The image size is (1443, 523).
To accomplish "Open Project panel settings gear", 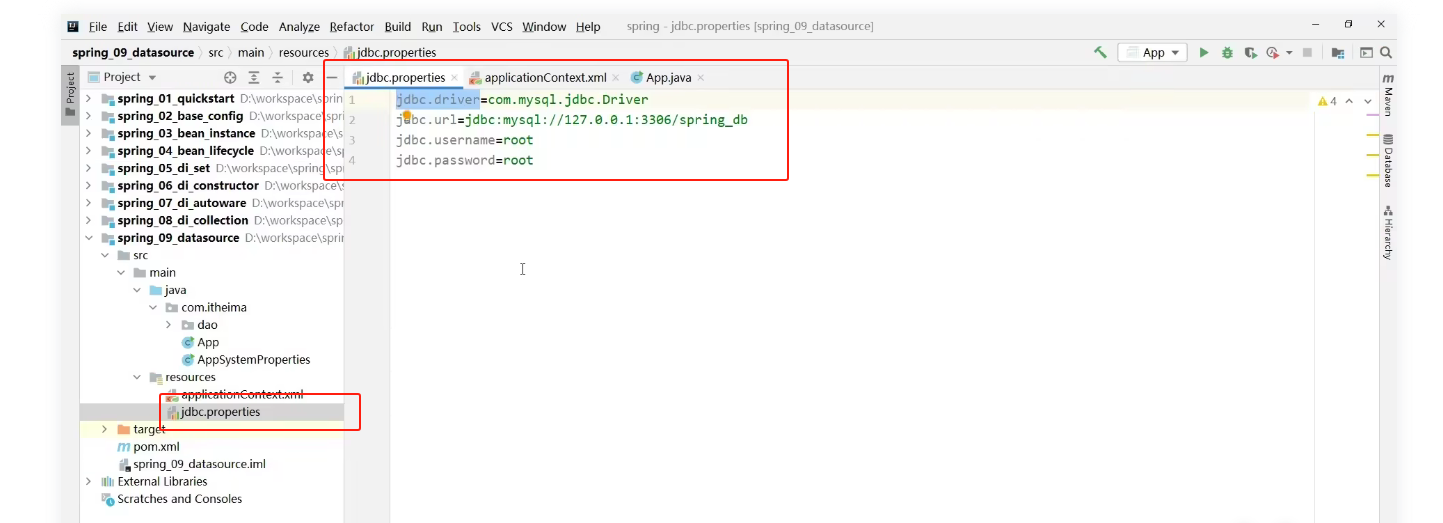I will pos(308,77).
